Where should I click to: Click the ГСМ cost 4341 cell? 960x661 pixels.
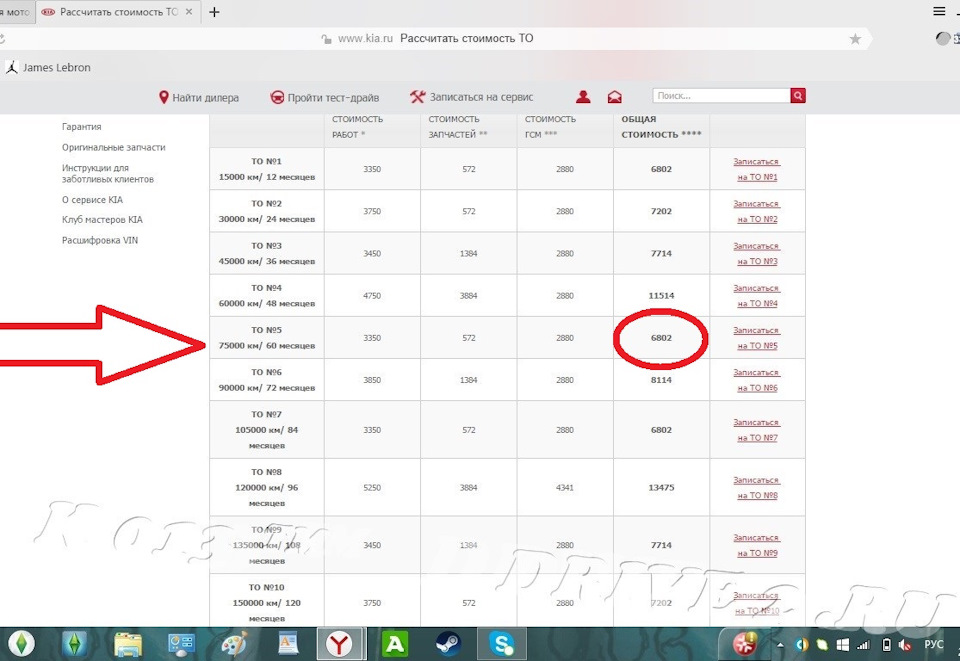tap(564, 488)
